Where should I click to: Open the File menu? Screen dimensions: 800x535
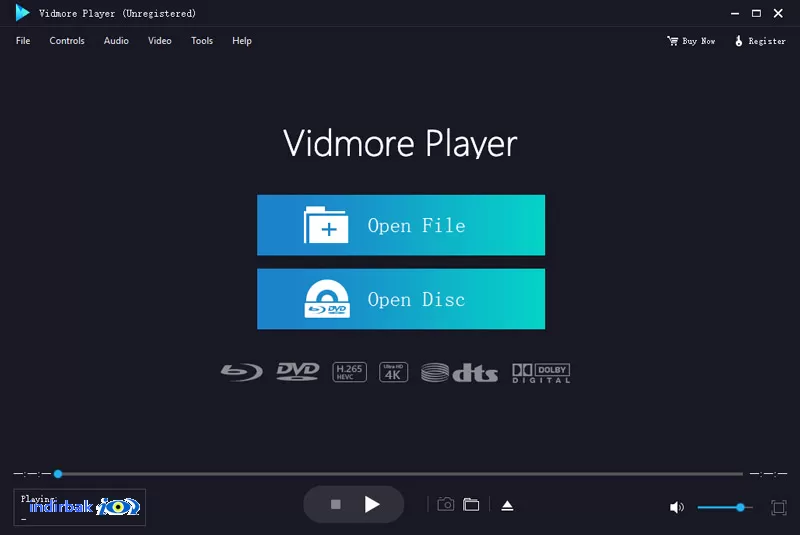point(23,41)
